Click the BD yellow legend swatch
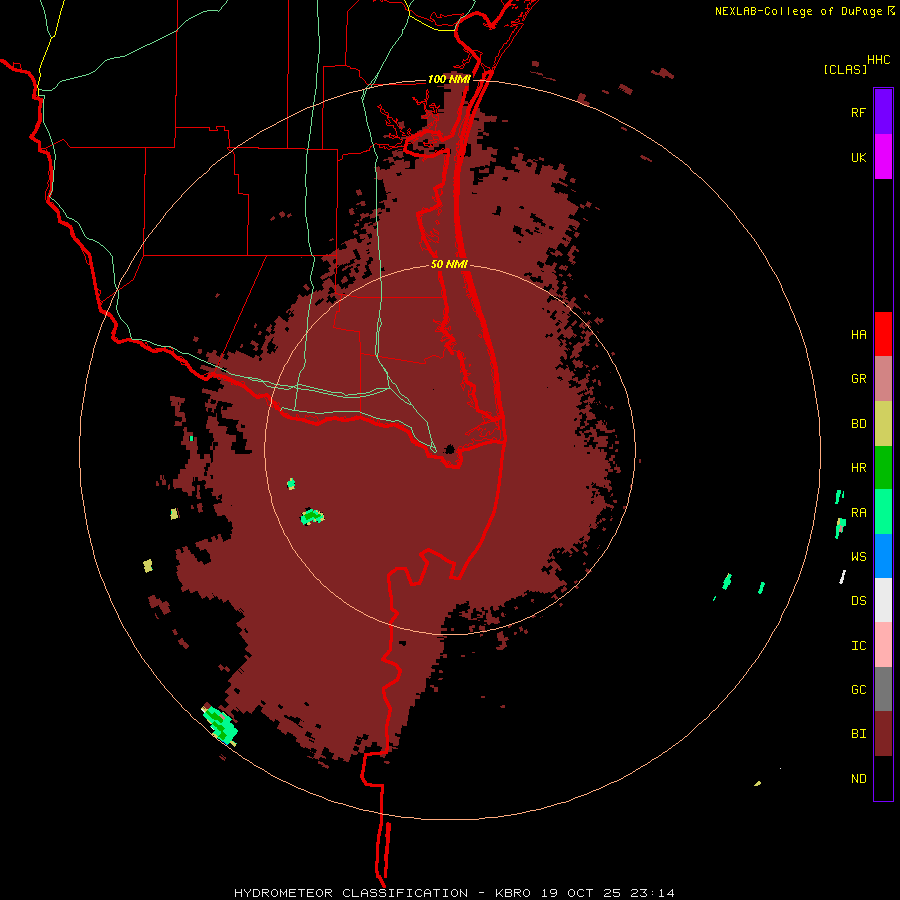Viewport: 900px width, 900px height. (x=883, y=424)
